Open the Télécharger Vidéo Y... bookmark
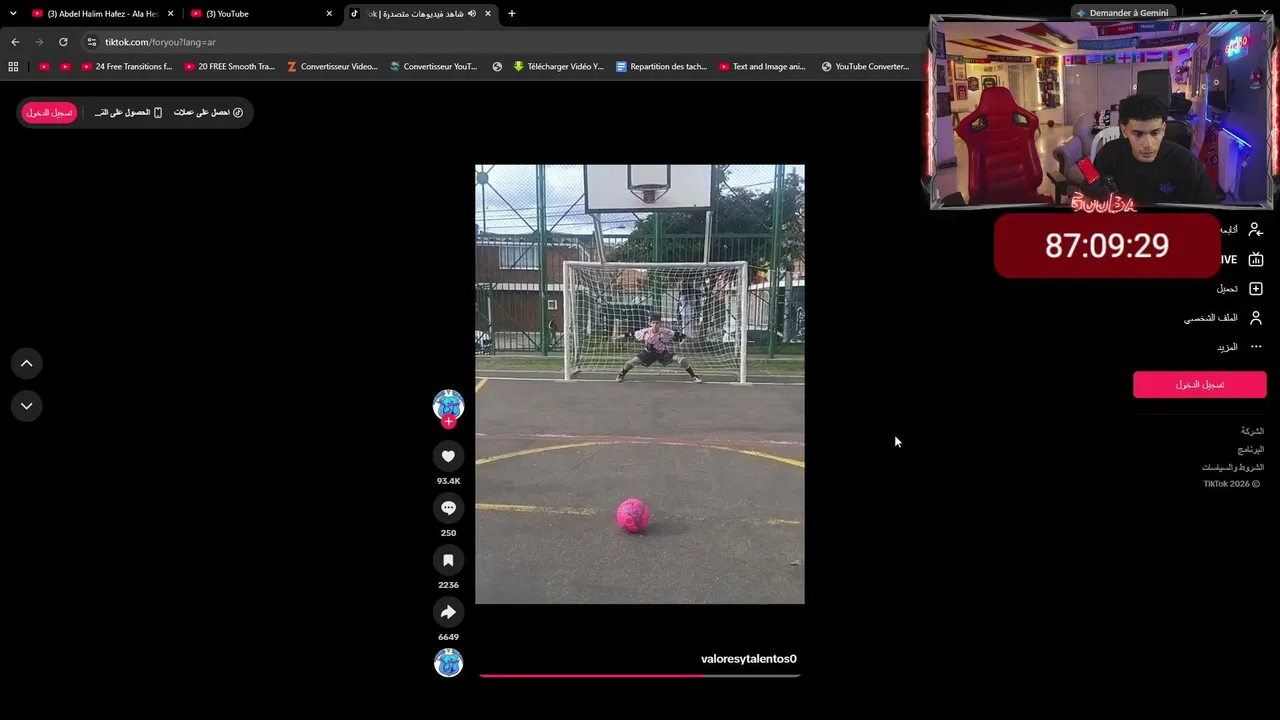Image resolution: width=1280 pixels, height=720 pixels. (x=558, y=67)
